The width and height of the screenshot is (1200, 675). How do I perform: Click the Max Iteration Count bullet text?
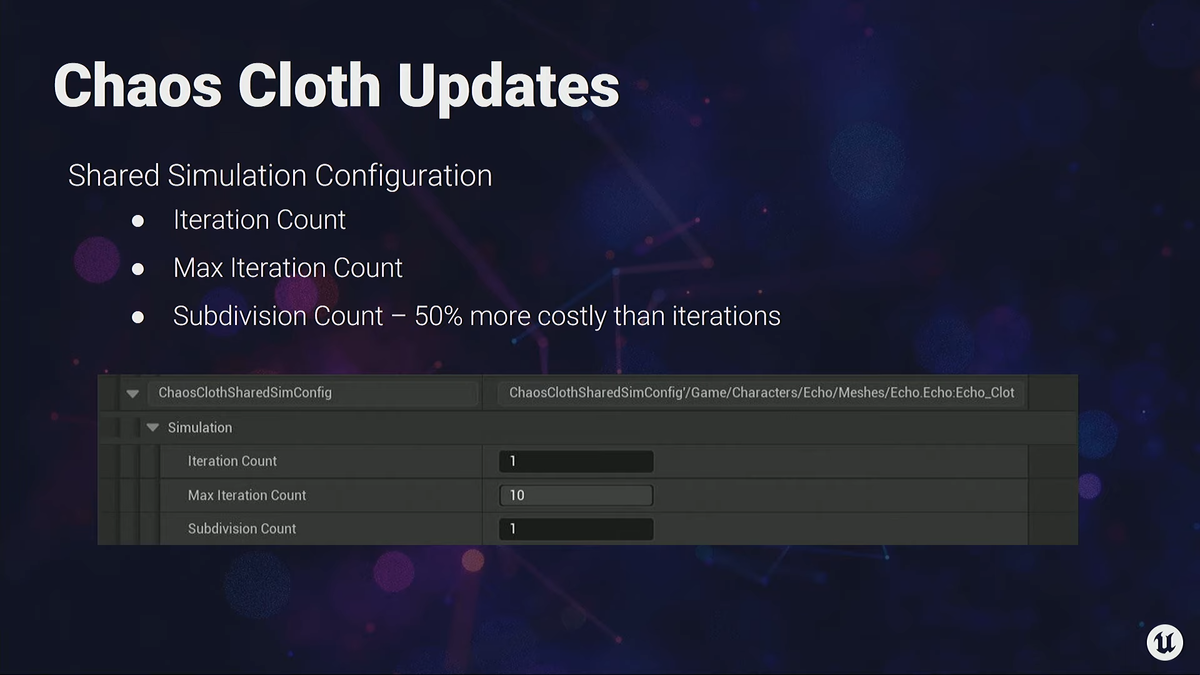[288, 268]
